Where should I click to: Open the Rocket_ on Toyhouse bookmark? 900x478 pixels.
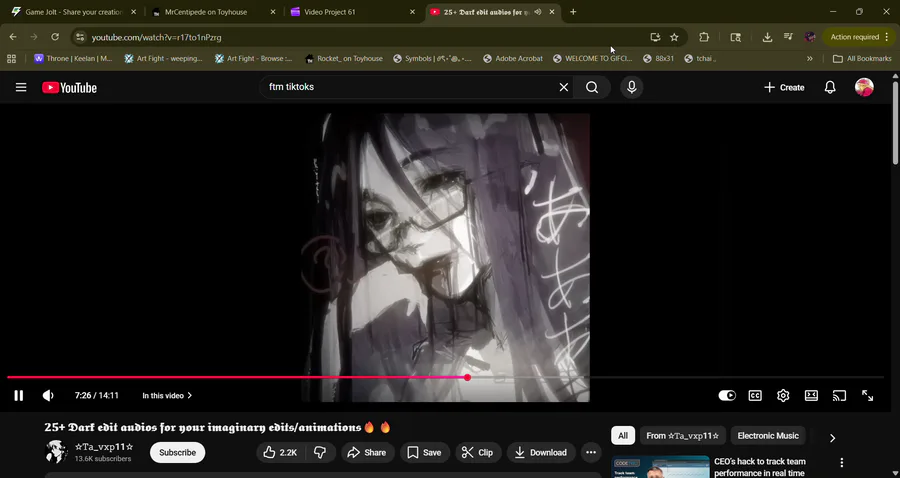click(x=344, y=59)
